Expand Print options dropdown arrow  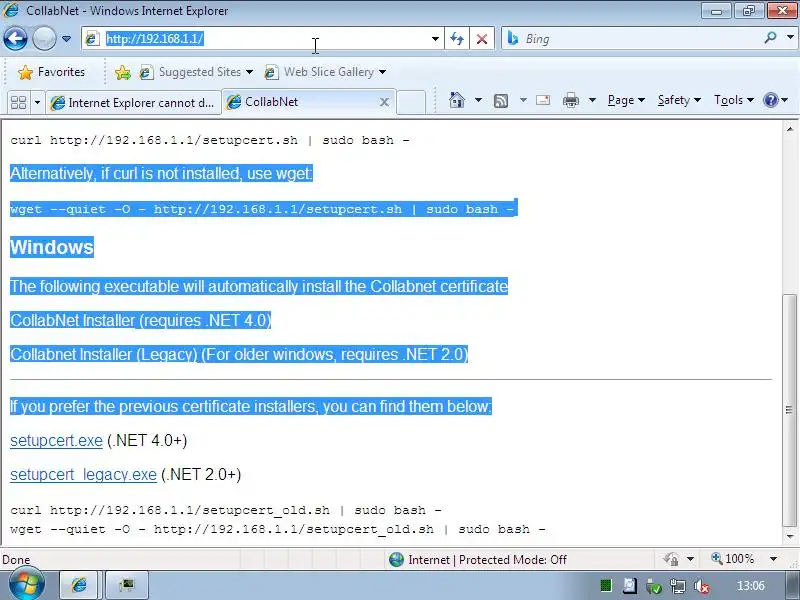pos(592,100)
